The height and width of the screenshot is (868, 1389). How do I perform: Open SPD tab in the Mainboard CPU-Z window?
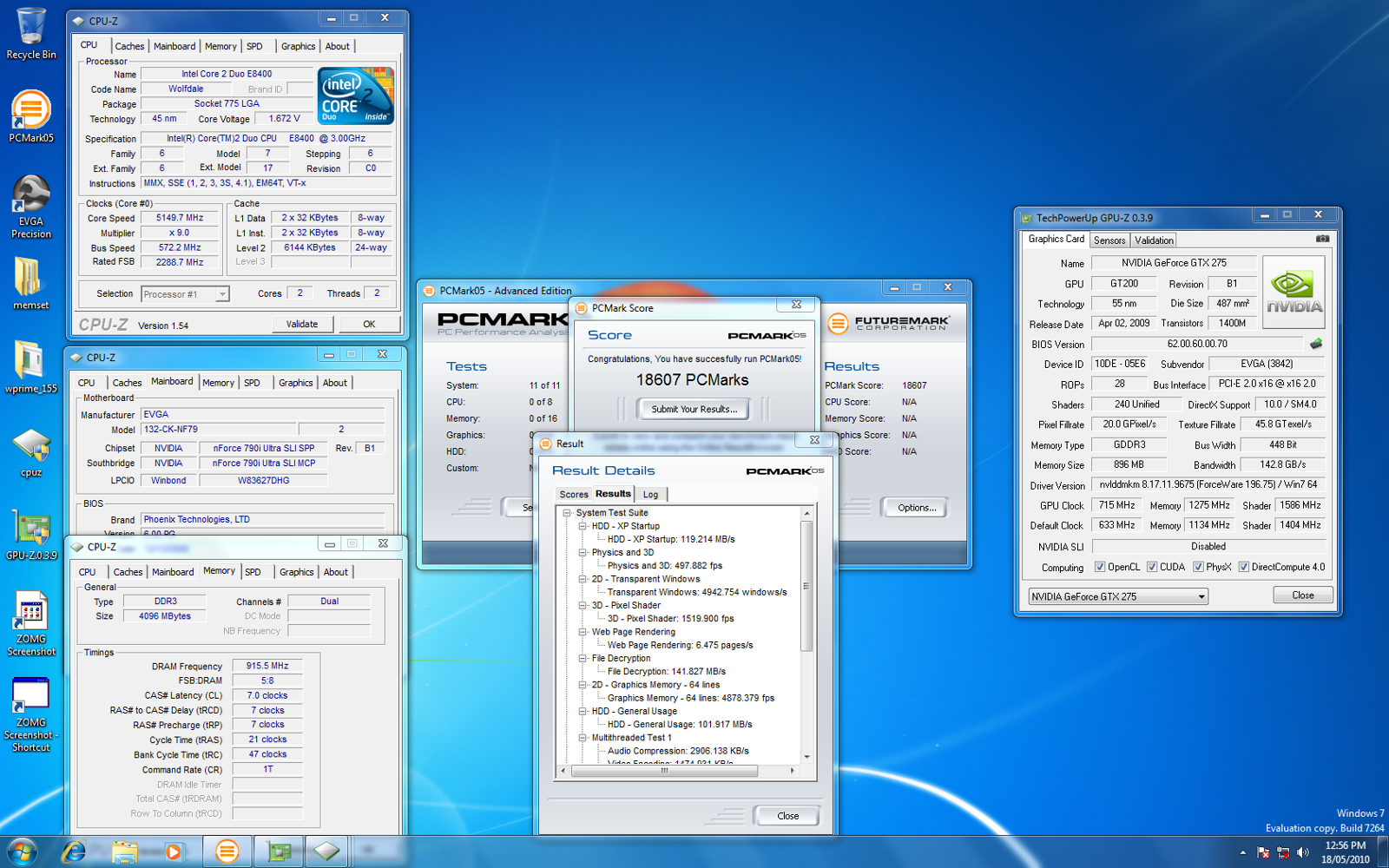tap(252, 383)
